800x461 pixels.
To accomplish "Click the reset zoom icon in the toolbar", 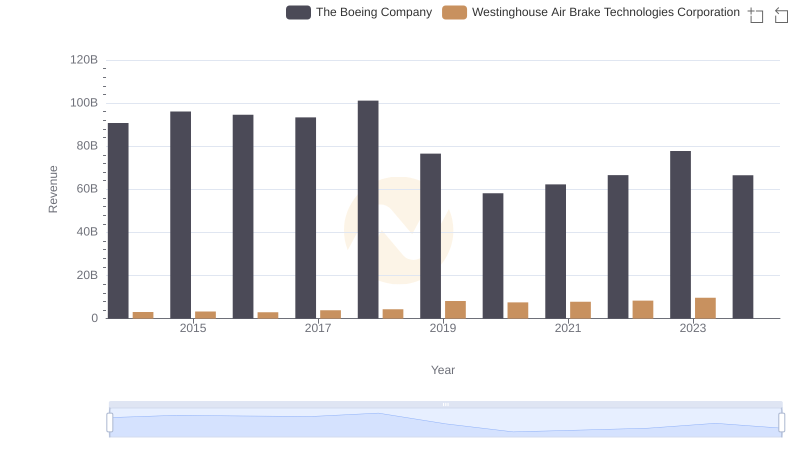I will 781,15.
